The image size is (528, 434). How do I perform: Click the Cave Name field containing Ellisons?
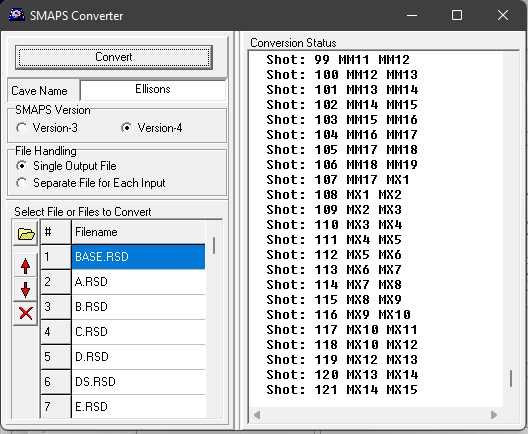click(153, 90)
